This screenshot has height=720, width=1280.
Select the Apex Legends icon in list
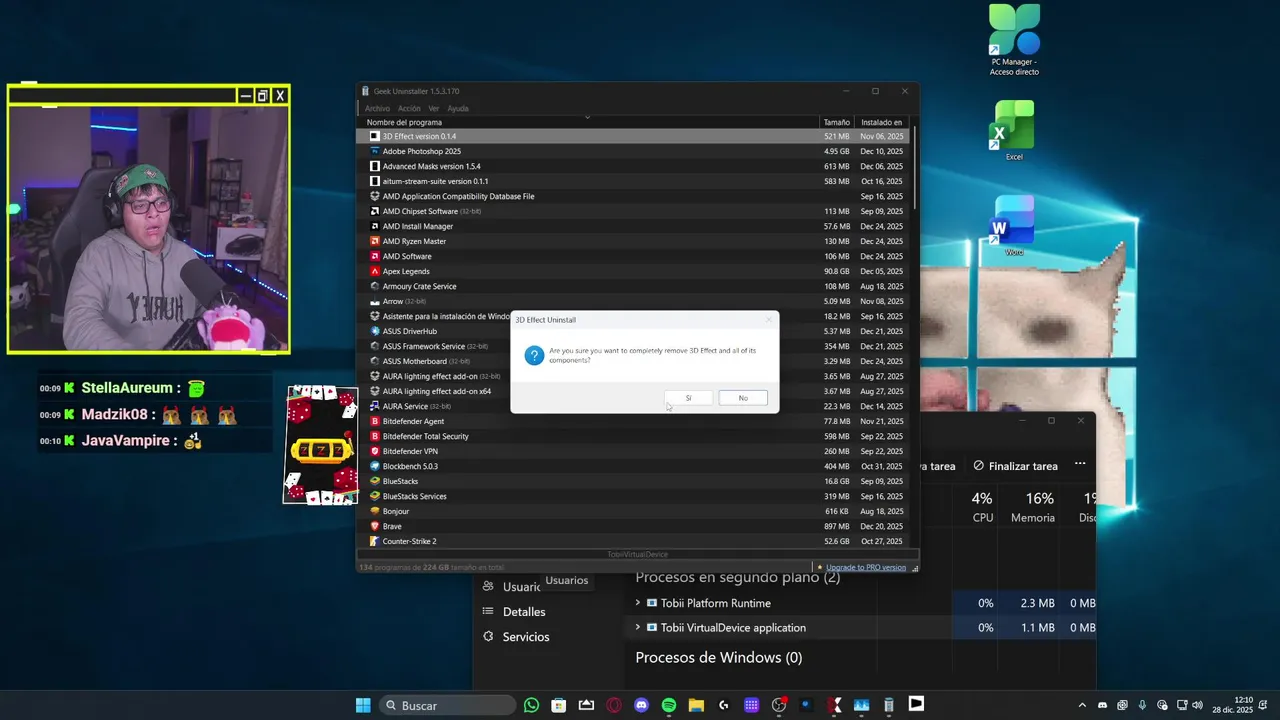click(375, 271)
